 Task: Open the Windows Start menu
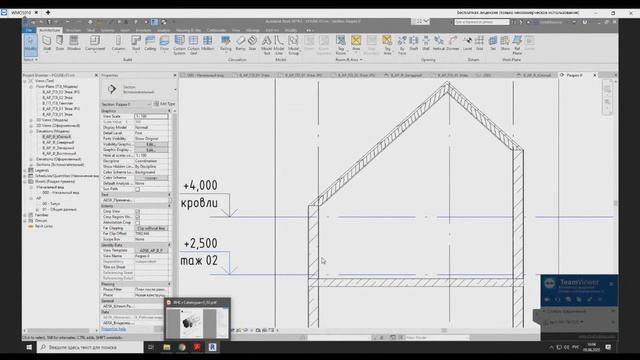click(x=29, y=347)
